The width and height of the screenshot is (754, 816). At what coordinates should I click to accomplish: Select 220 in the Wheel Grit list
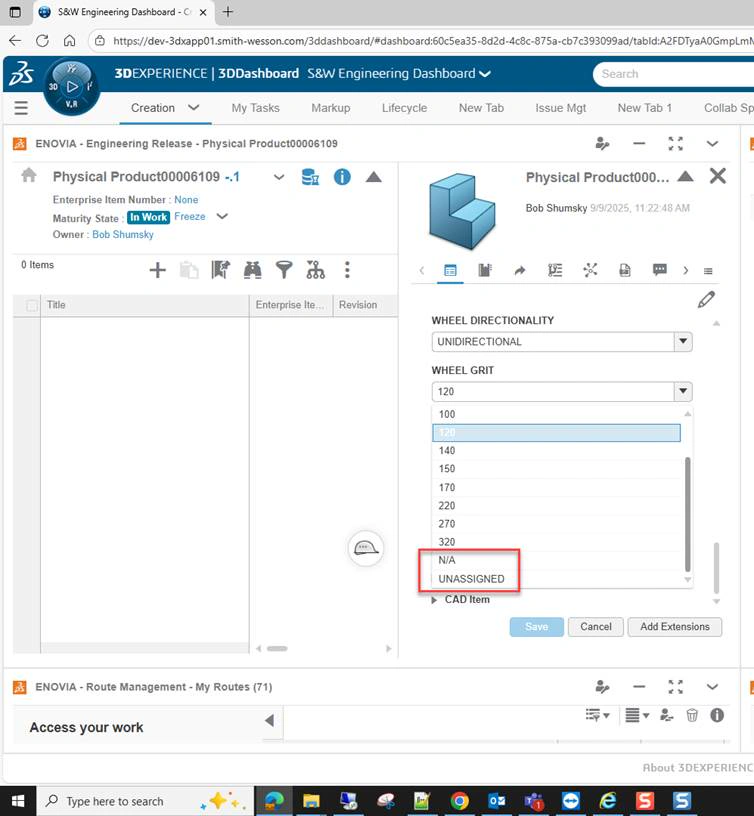click(556, 506)
